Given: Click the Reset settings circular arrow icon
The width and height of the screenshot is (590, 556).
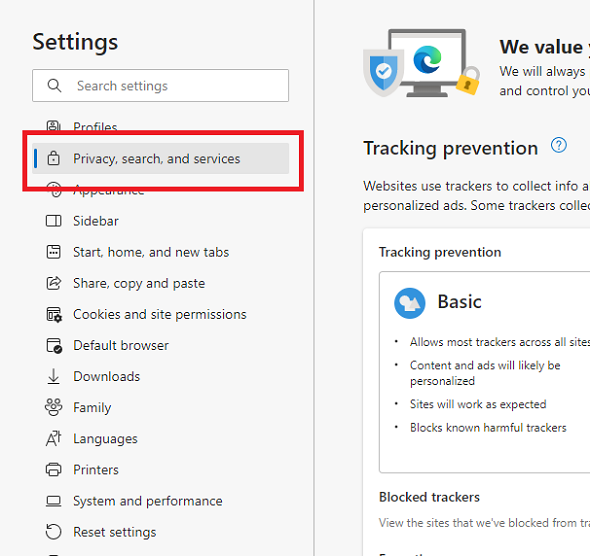Looking at the screenshot, I should pyautogui.click(x=53, y=532).
